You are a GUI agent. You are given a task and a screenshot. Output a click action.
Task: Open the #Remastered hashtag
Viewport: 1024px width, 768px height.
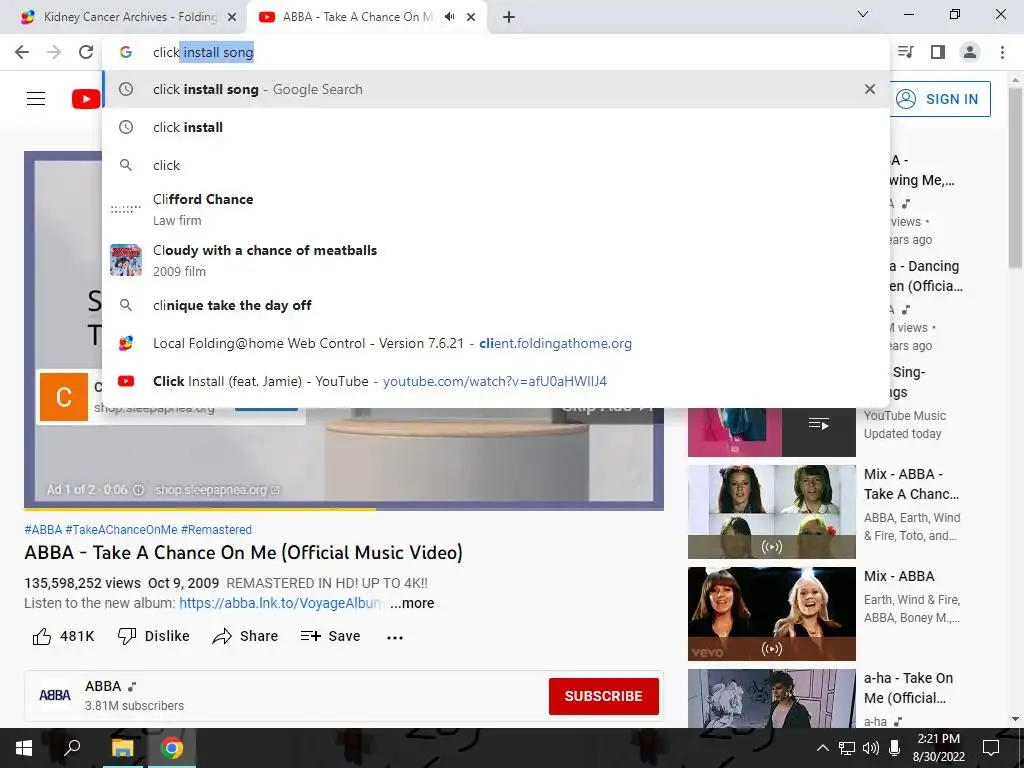[216, 530]
